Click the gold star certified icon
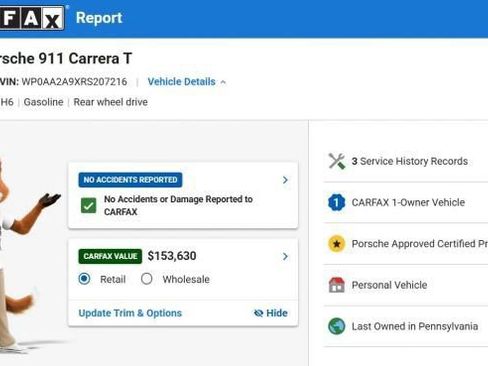 [x=337, y=244]
